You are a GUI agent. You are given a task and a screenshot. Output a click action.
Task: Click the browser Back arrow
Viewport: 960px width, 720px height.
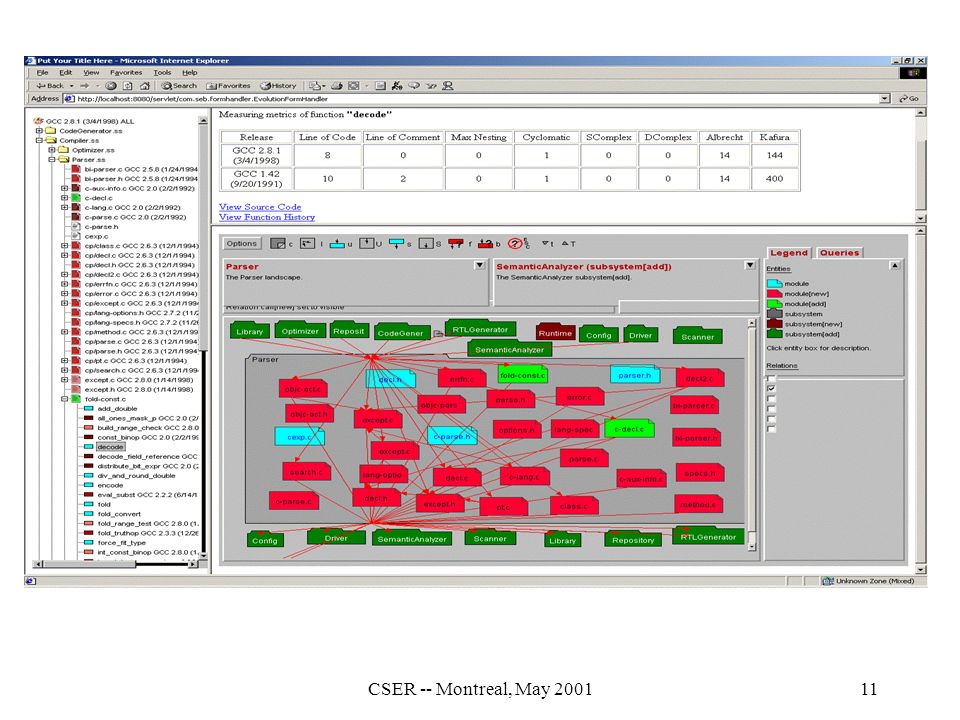41,86
